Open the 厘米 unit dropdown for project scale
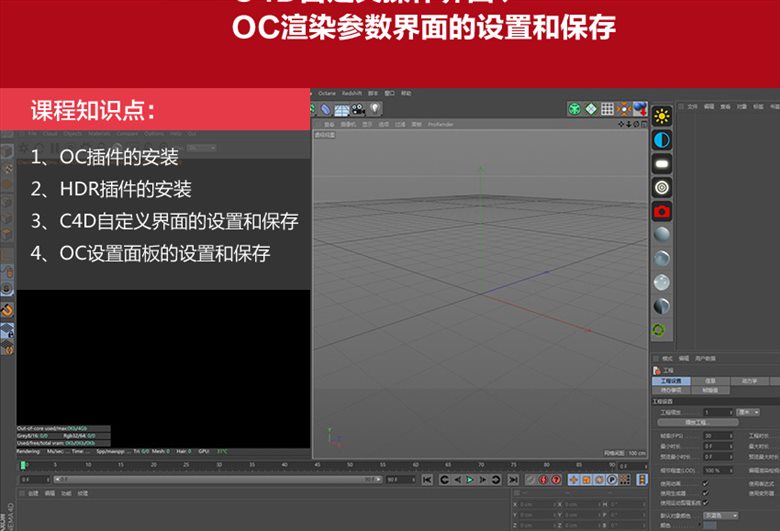 pyautogui.click(x=748, y=412)
